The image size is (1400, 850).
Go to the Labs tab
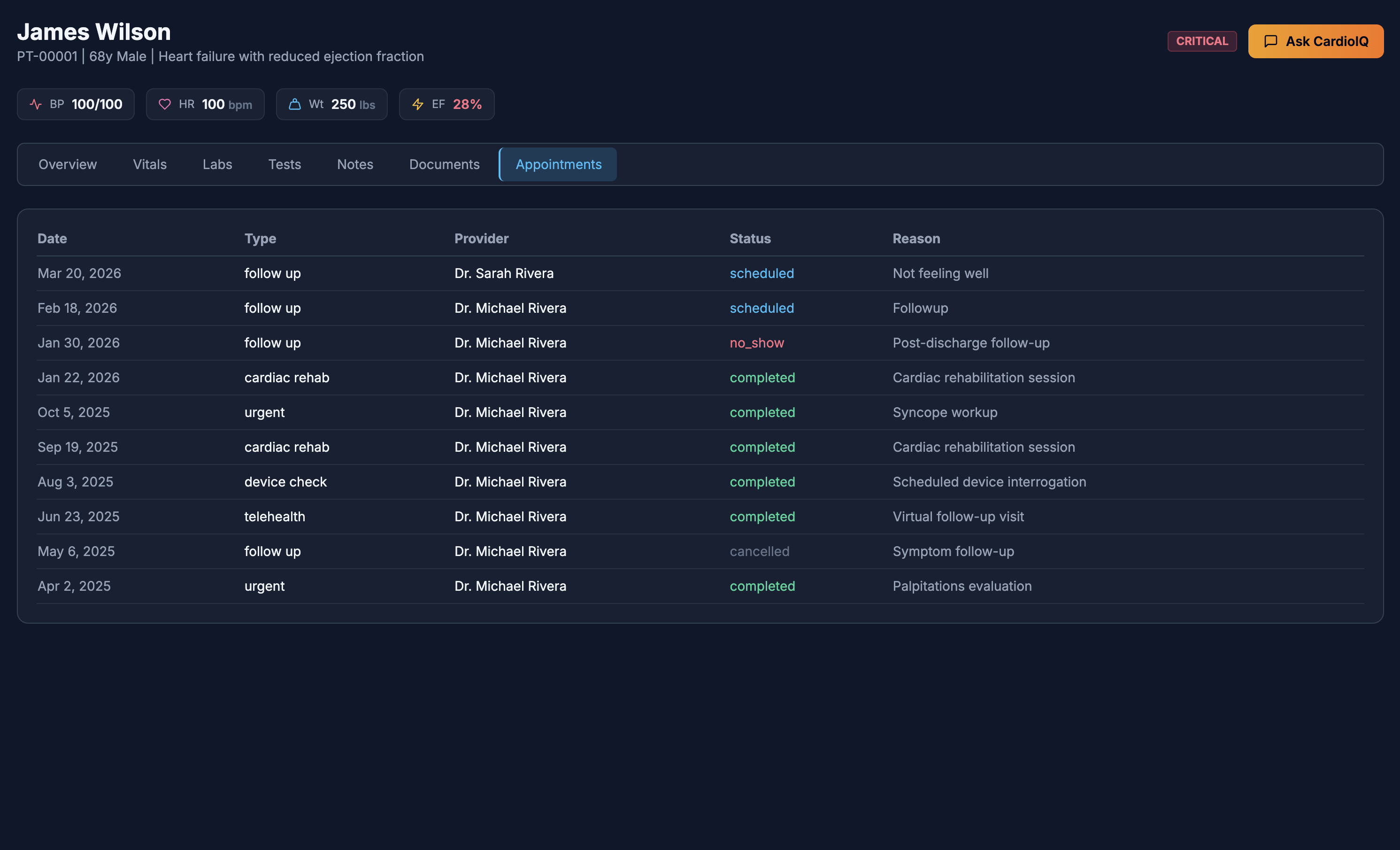point(217,165)
